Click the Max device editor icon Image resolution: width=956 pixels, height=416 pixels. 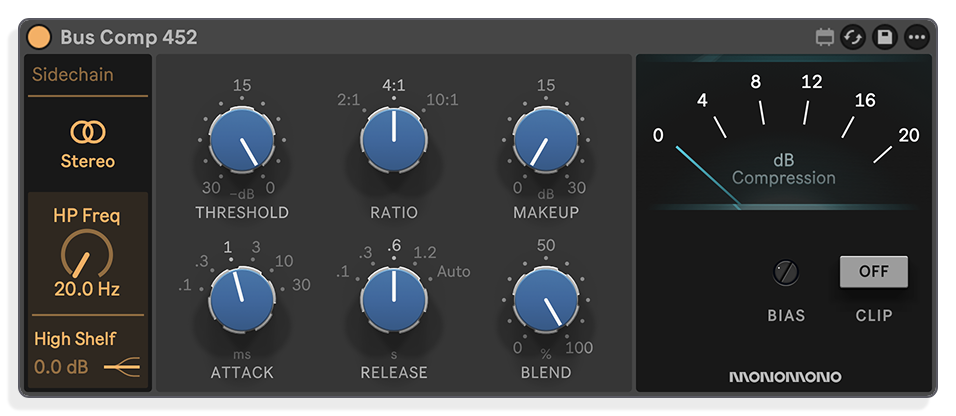pyautogui.click(x=824, y=37)
